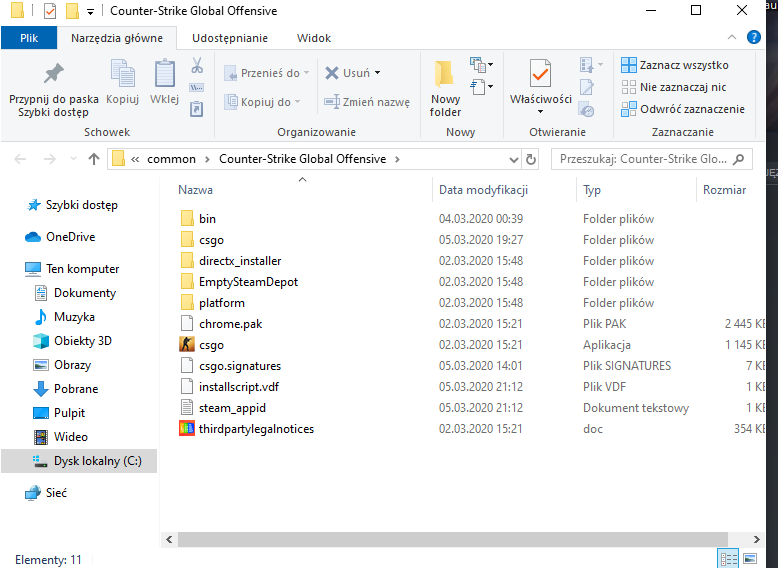Open the Easy access icon dropdown

pos(481,87)
